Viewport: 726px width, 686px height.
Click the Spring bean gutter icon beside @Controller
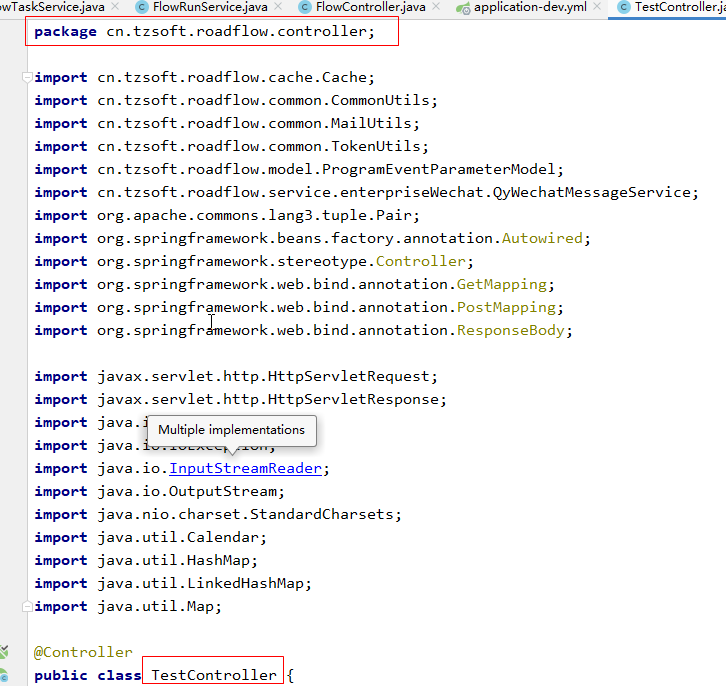click(x=5, y=652)
